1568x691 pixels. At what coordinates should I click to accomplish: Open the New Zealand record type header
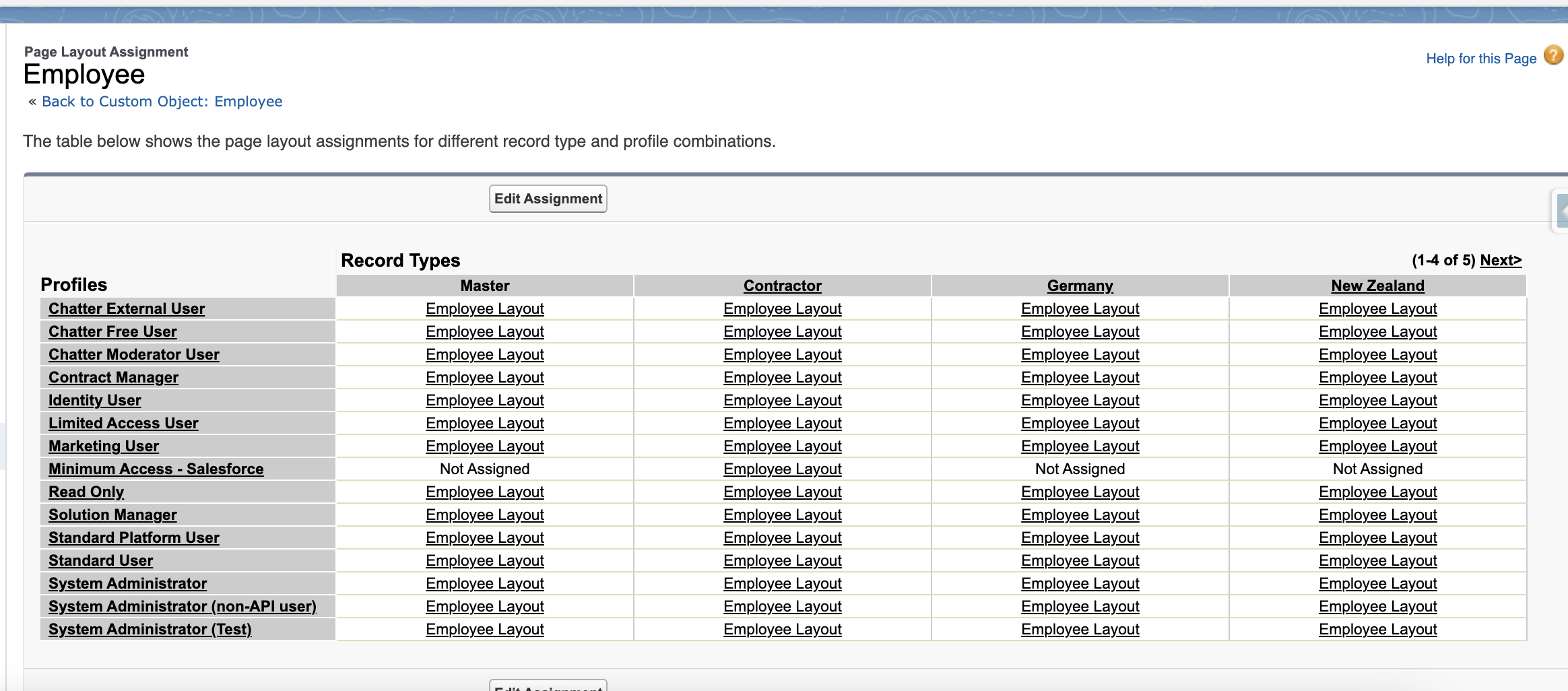pyautogui.click(x=1377, y=286)
